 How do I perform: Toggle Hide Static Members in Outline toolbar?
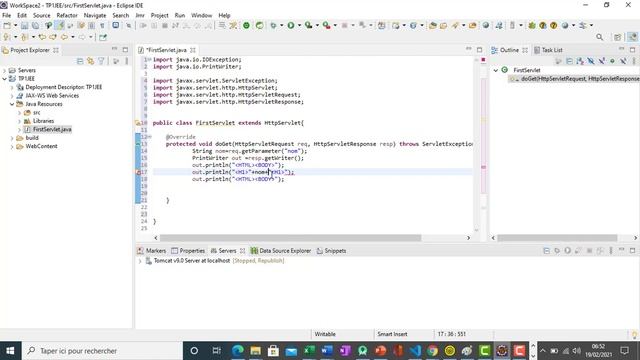click(x=601, y=61)
